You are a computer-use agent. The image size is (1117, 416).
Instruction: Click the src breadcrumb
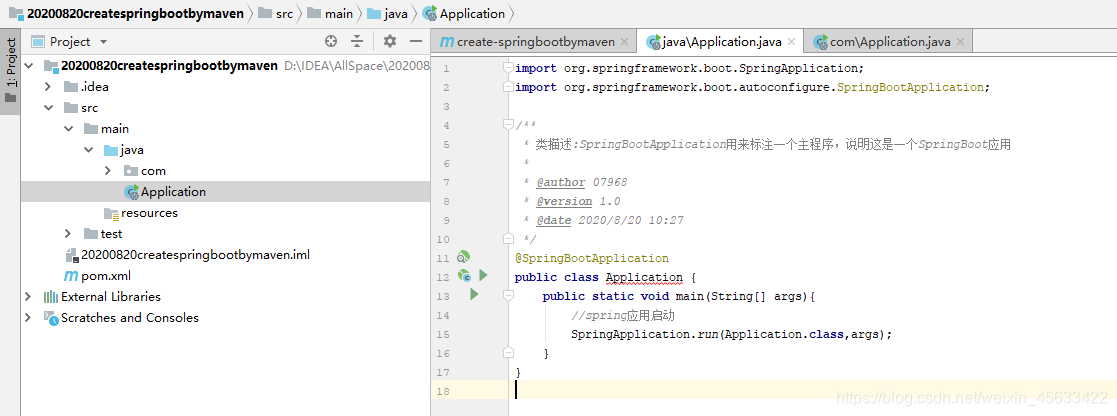[275, 14]
